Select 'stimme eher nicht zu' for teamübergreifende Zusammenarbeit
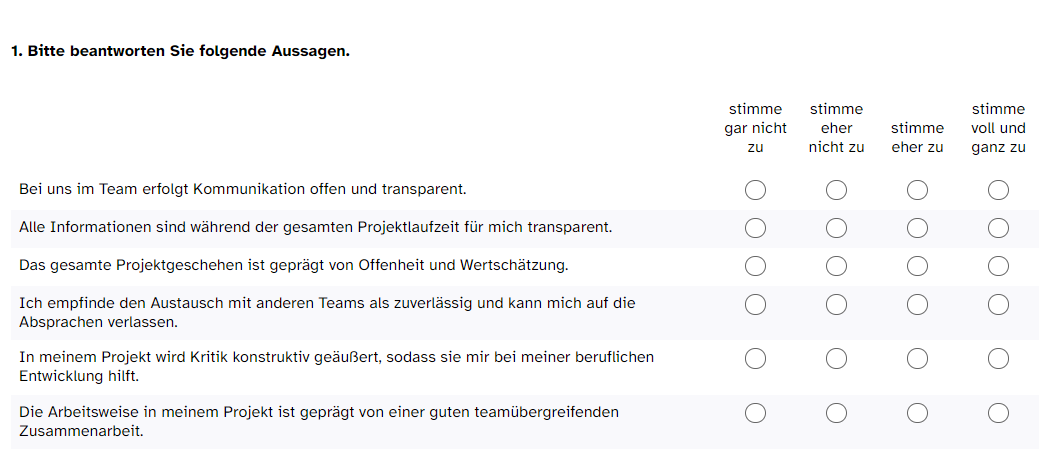 [836, 414]
